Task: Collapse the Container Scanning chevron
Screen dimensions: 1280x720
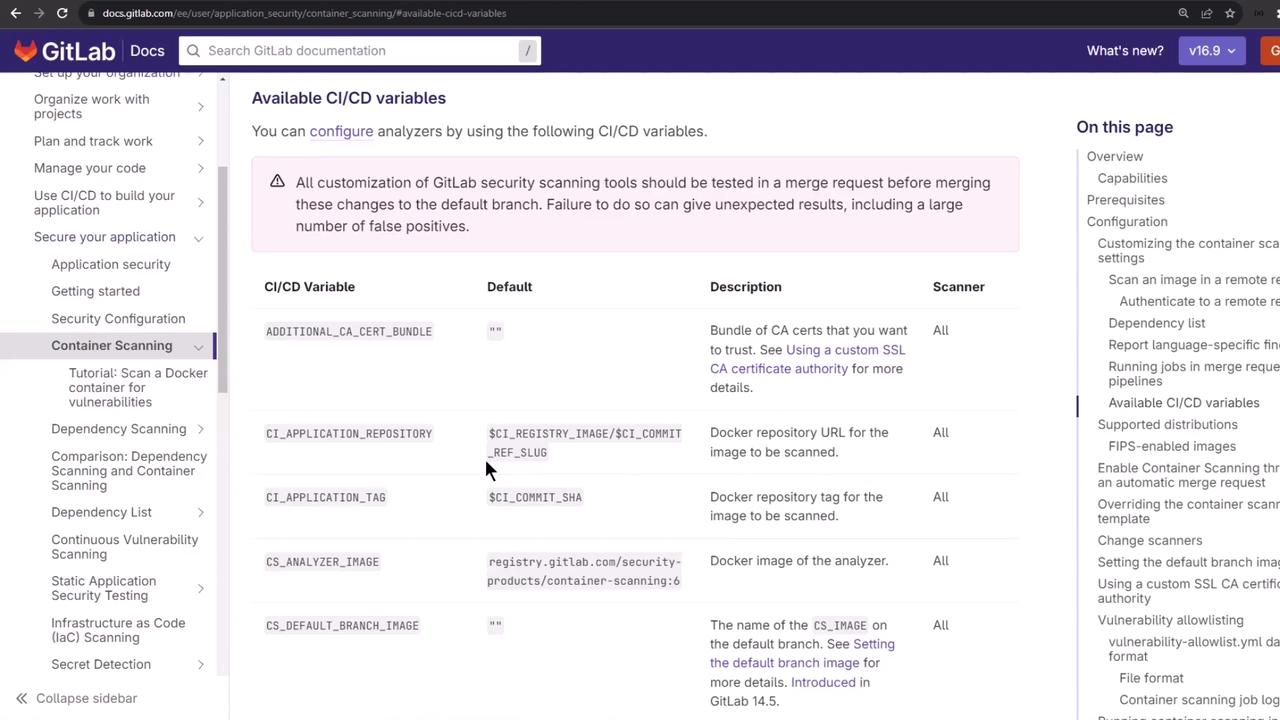Action: [198, 346]
